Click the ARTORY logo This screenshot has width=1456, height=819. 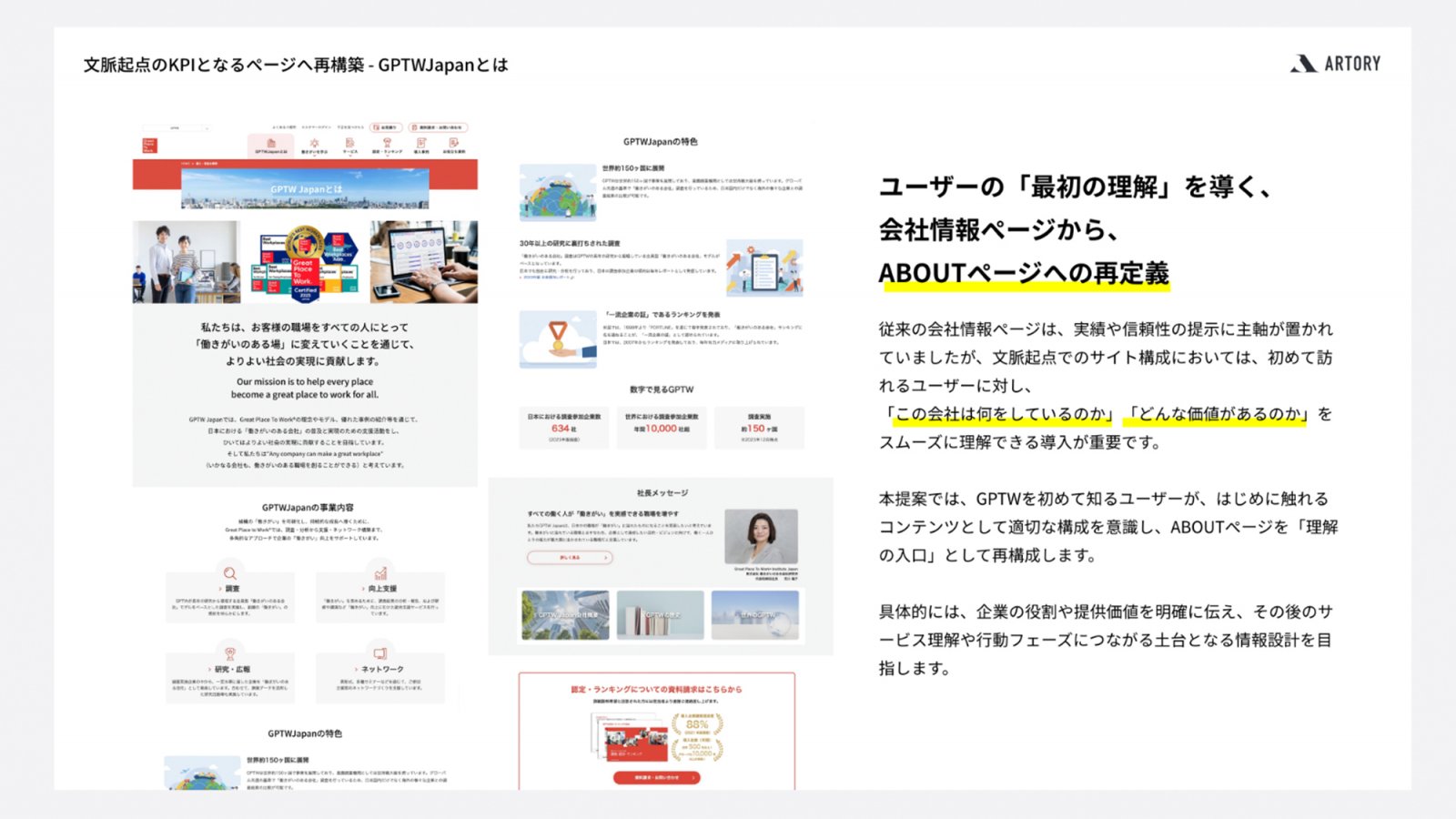click(x=1335, y=64)
